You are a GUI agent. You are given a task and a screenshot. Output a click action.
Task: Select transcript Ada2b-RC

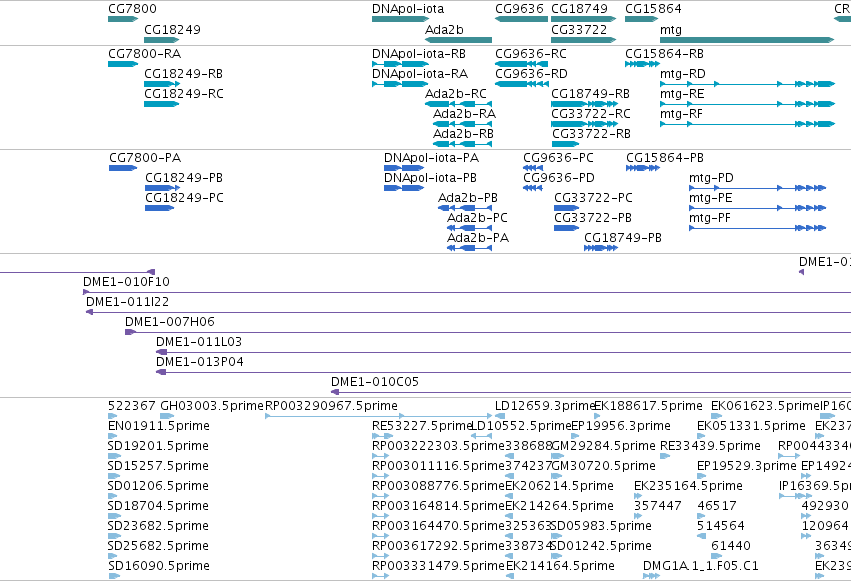coord(458,104)
